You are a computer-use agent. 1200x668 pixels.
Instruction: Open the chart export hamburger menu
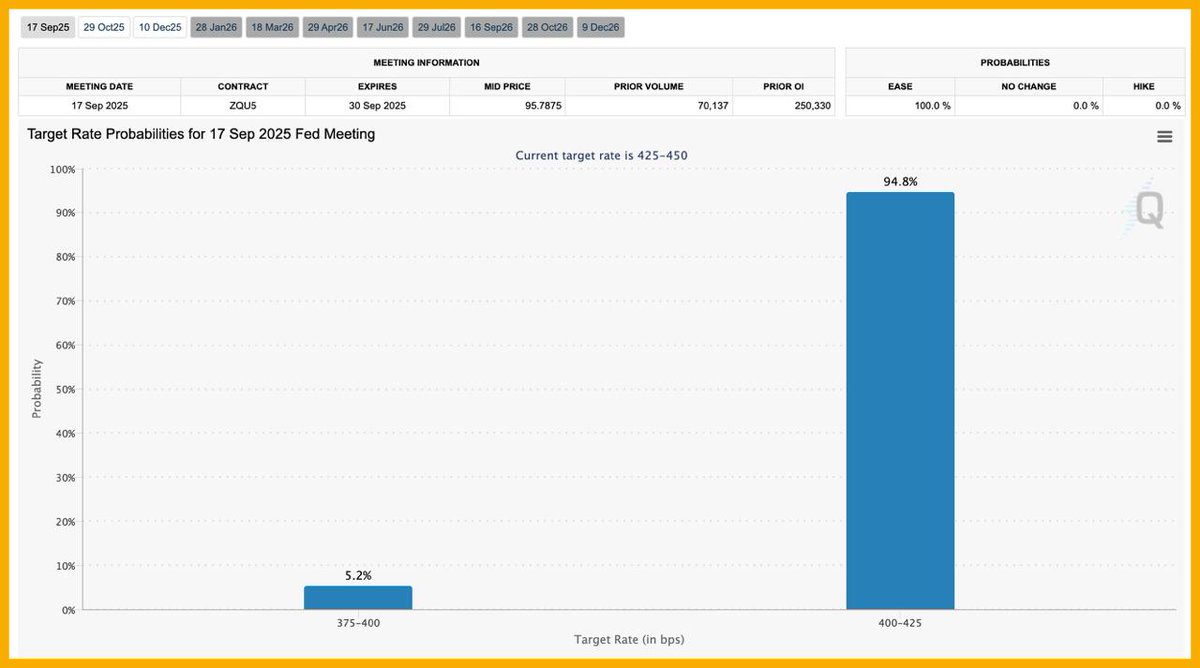point(1164,136)
